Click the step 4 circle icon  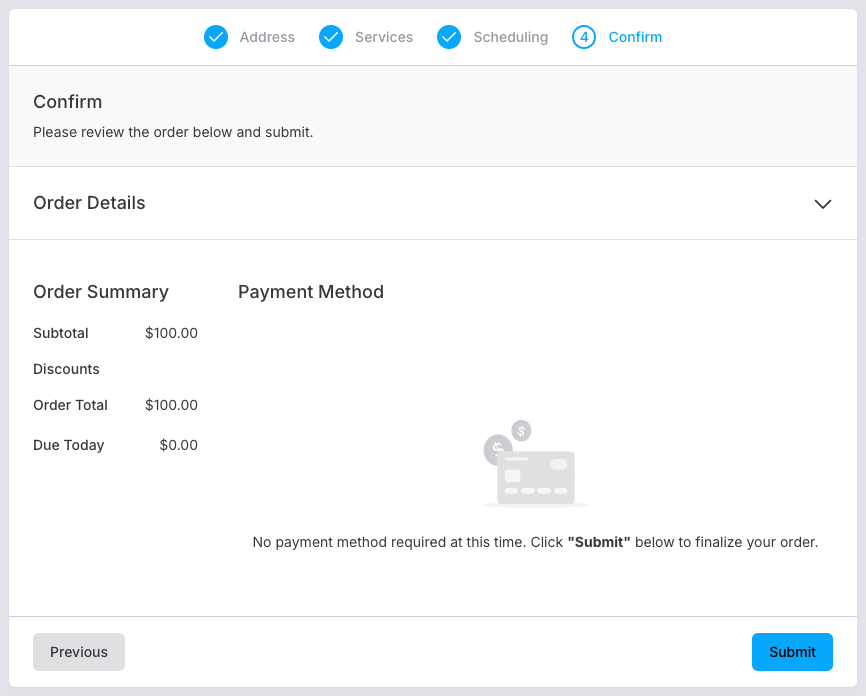584,37
